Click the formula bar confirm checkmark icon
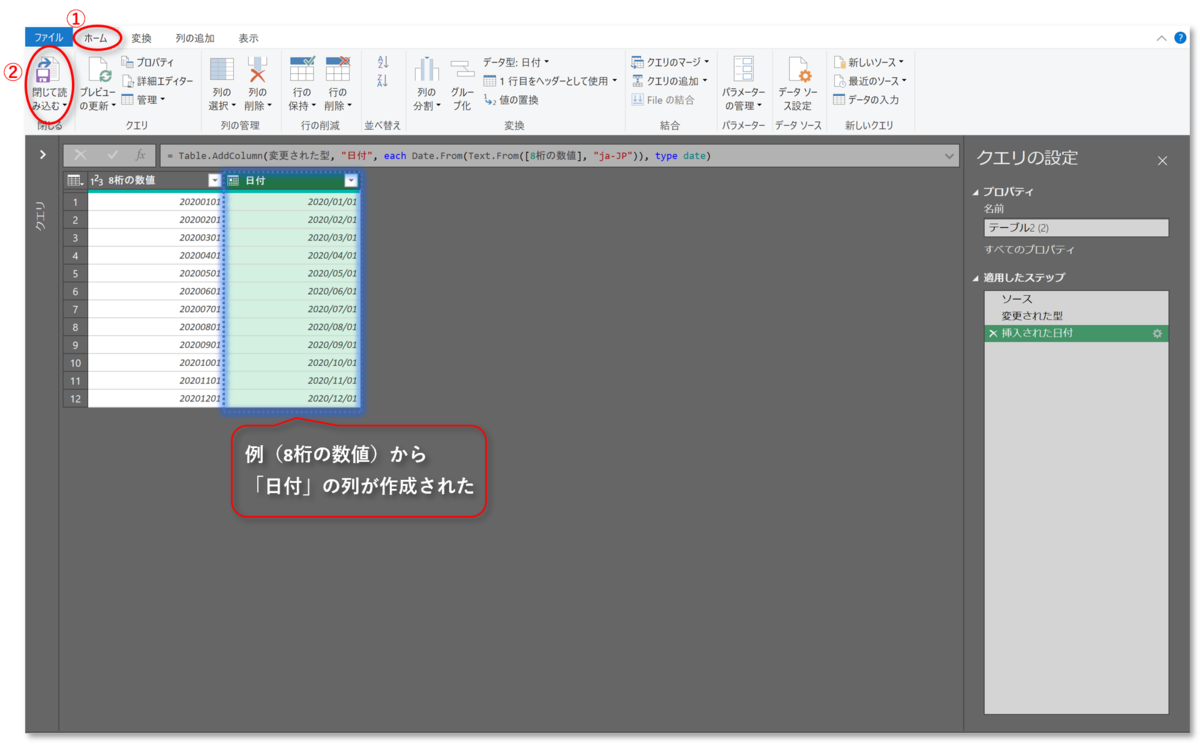 point(112,155)
